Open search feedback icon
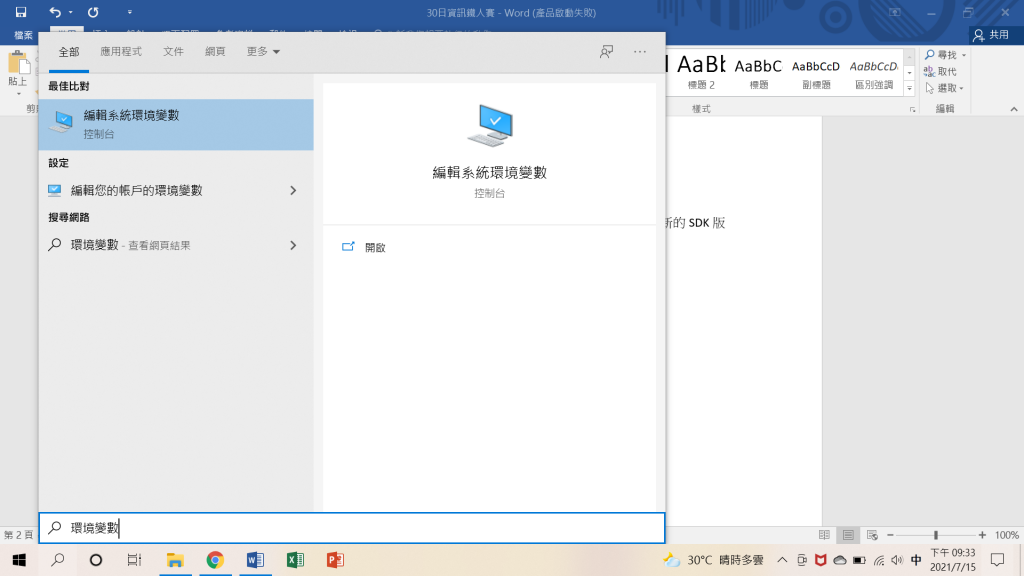Image resolution: width=1024 pixels, height=576 pixels. click(x=606, y=52)
